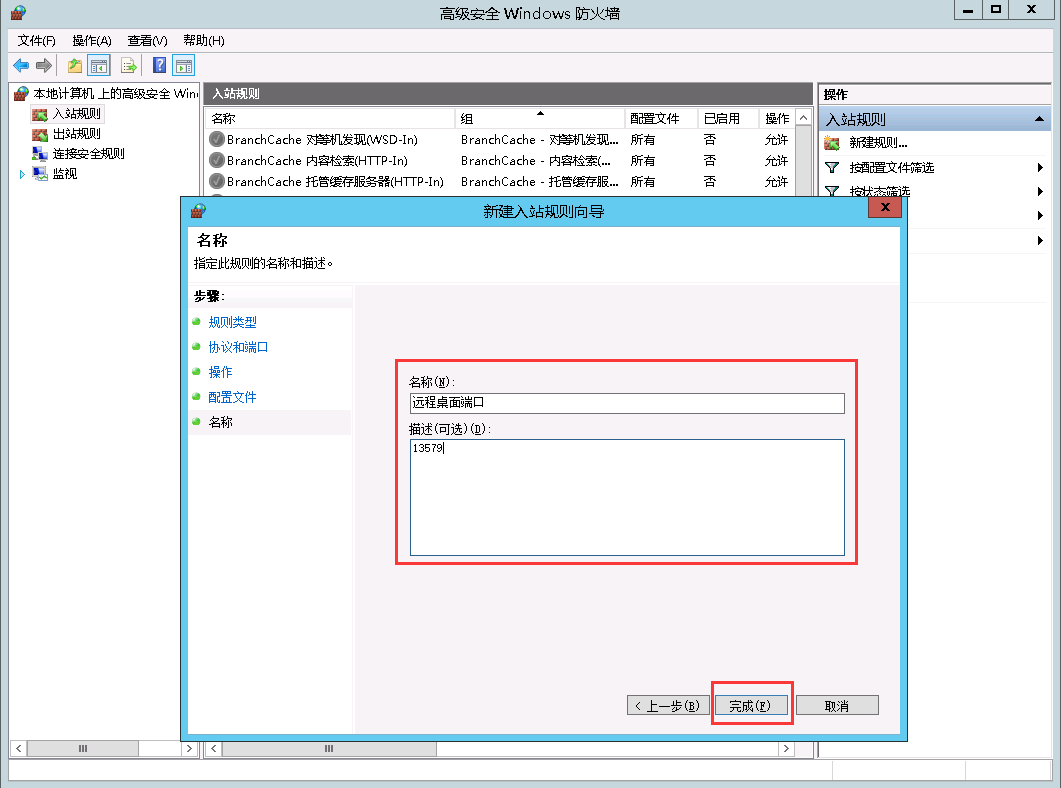Click the 完成(F) button
1061x788 pixels.
(x=752, y=705)
